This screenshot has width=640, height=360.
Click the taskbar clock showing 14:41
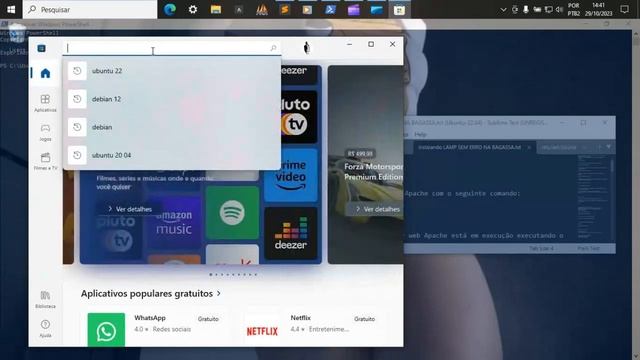598,9
